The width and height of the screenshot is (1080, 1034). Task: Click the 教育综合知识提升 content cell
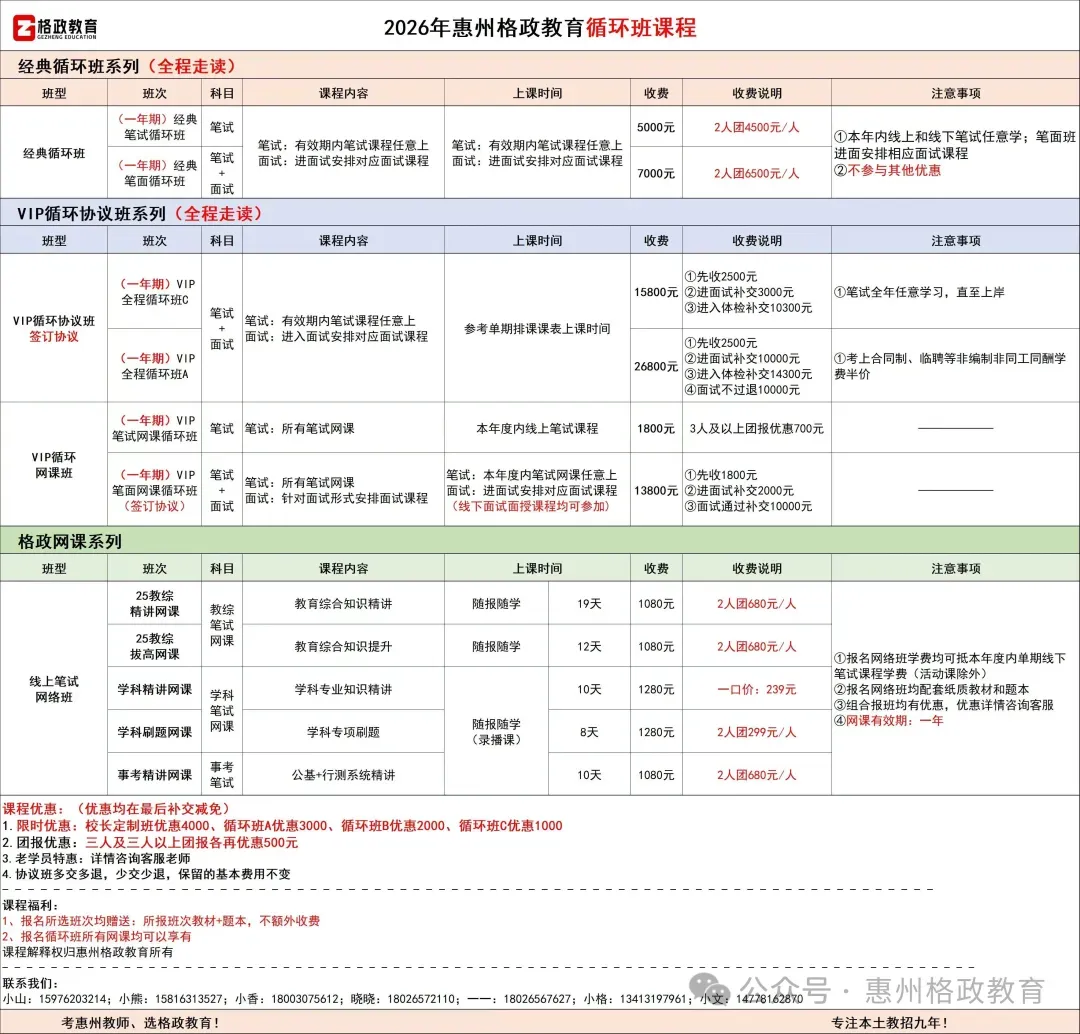tap(343, 646)
